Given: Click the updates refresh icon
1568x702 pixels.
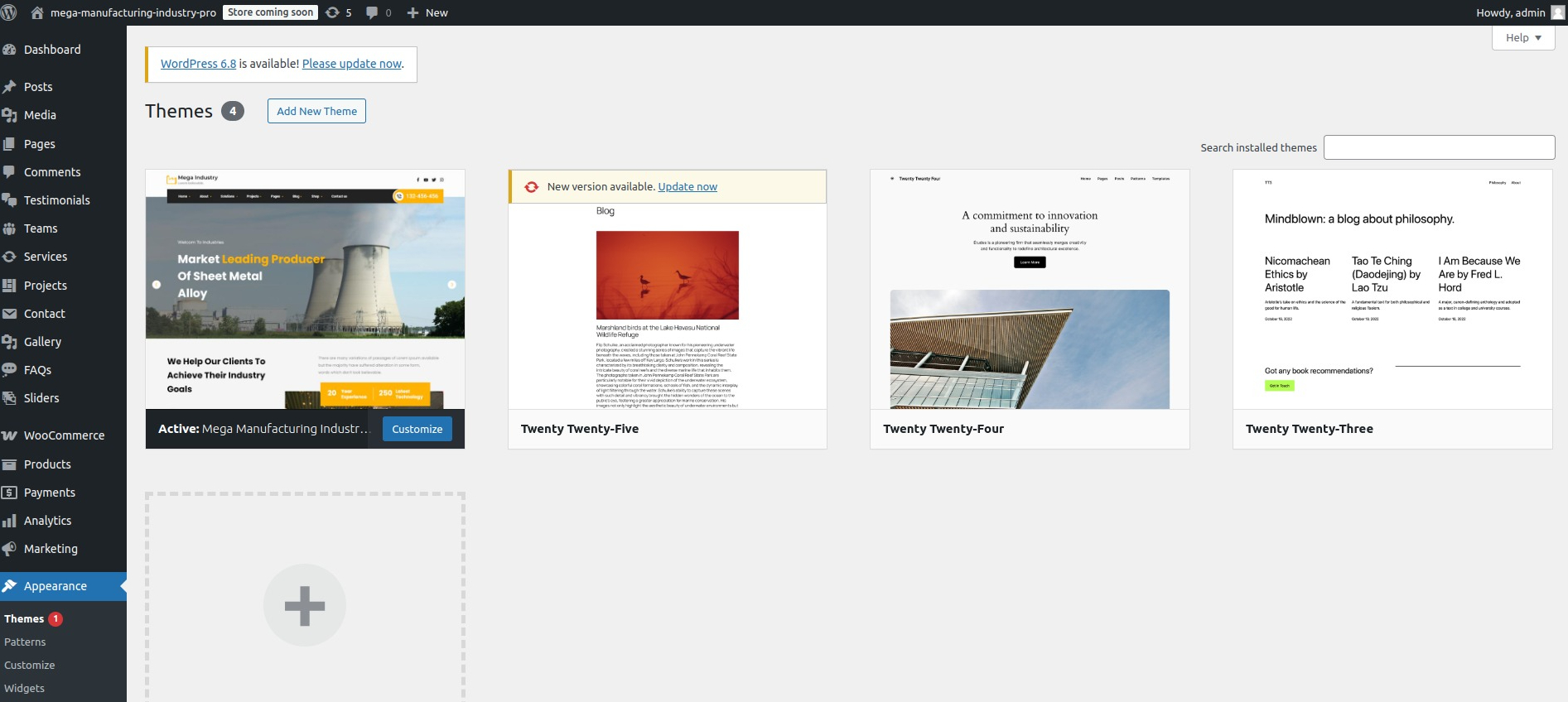Looking at the screenshot, I should pos(332,12).
